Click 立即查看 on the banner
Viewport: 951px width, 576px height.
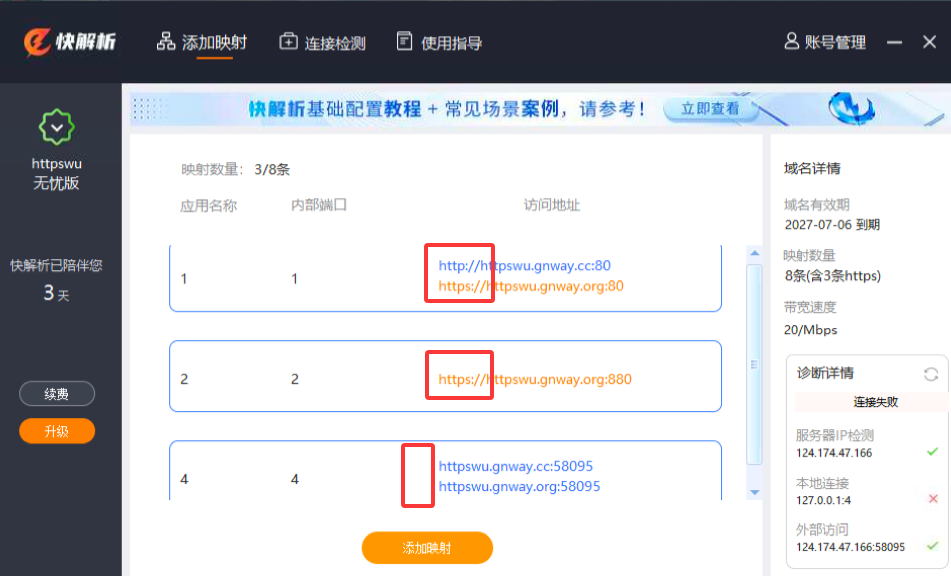(x=710, y=109)
